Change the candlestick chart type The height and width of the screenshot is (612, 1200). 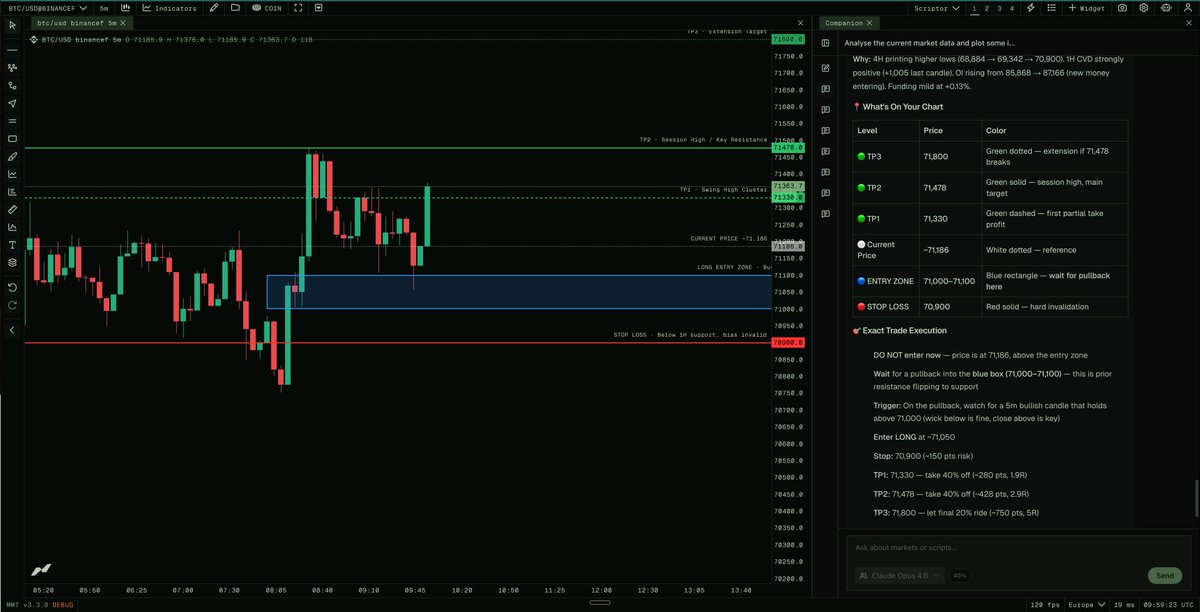point(124,8)
